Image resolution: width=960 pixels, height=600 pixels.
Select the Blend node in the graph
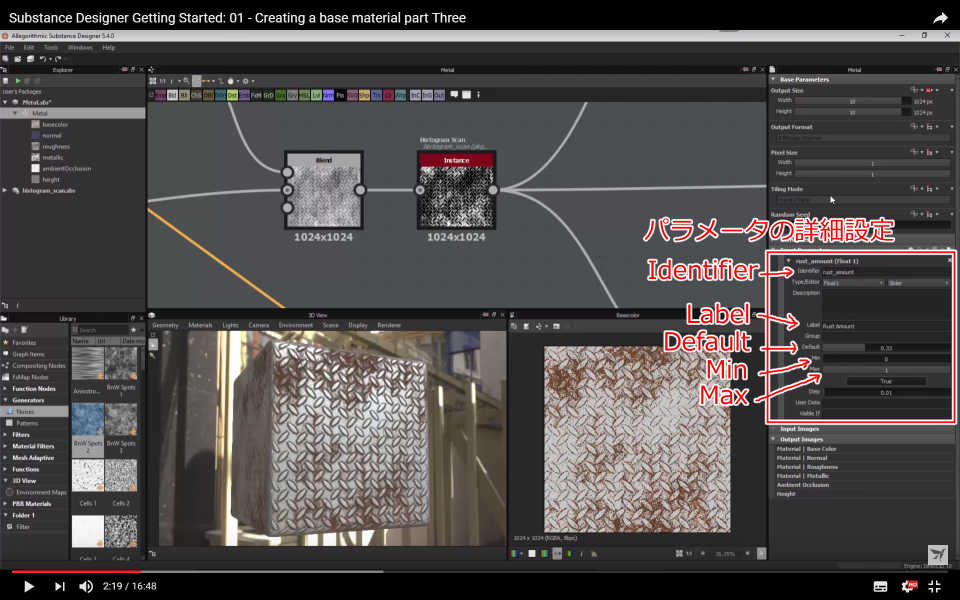point(324,190)
